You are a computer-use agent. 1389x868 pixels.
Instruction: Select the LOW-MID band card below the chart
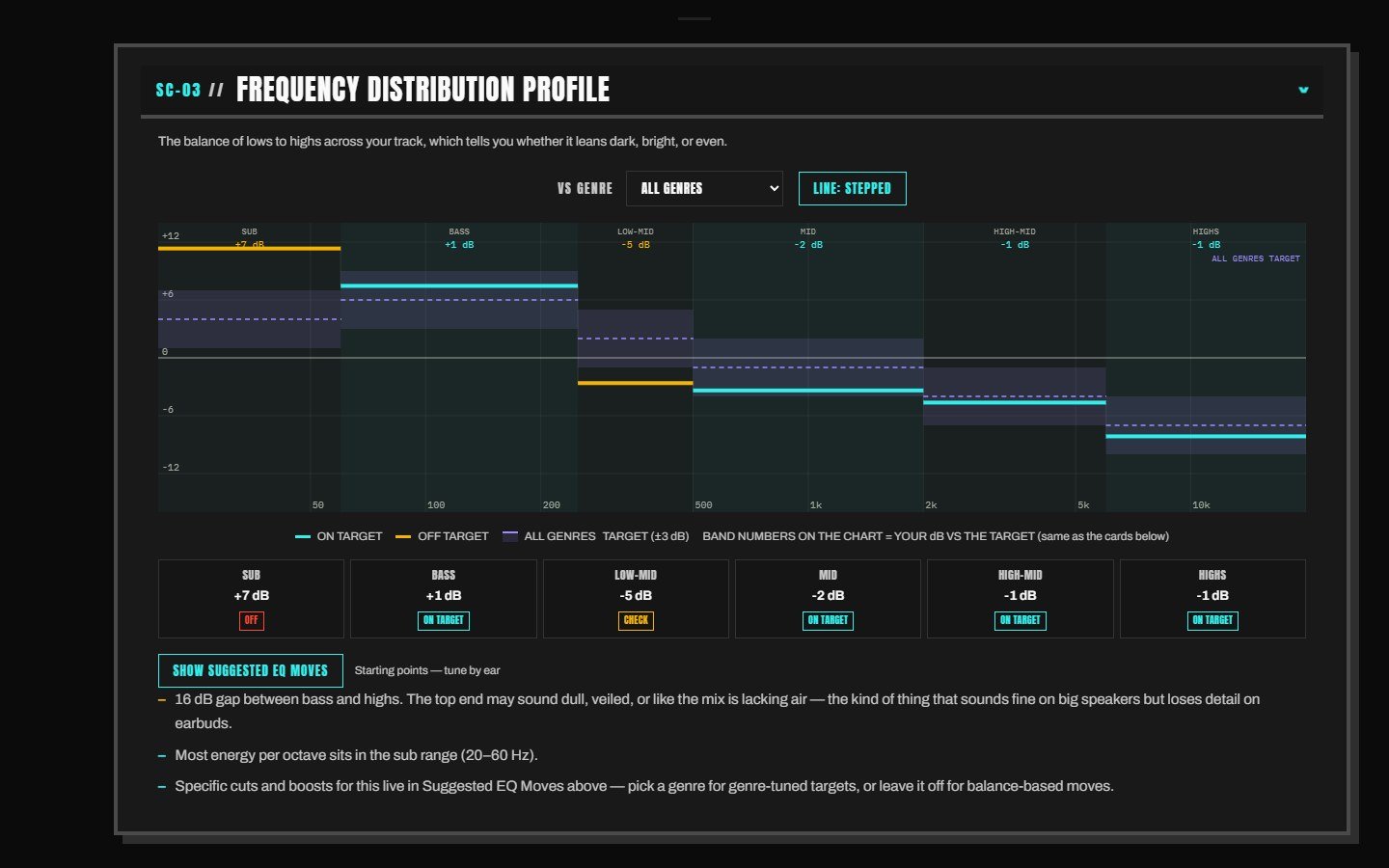[636, 599]
